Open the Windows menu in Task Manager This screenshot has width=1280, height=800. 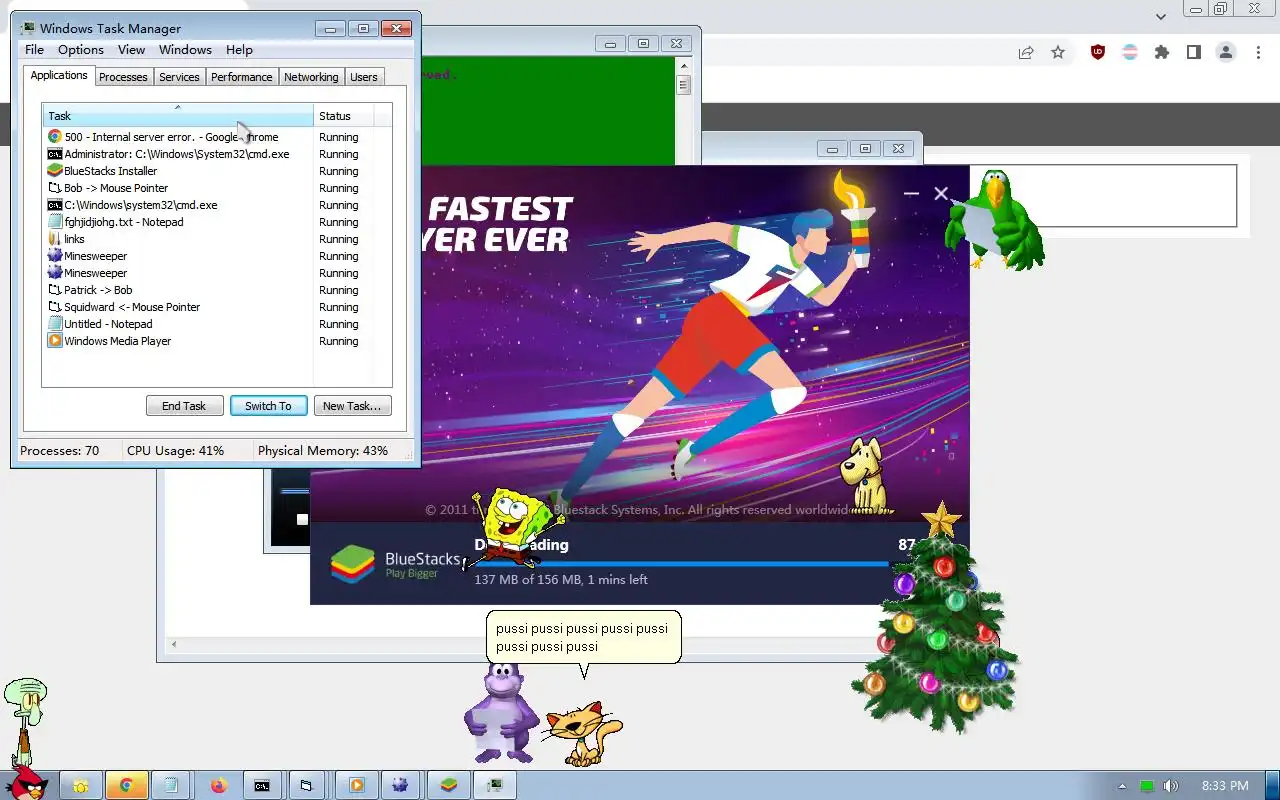(185, 50)
